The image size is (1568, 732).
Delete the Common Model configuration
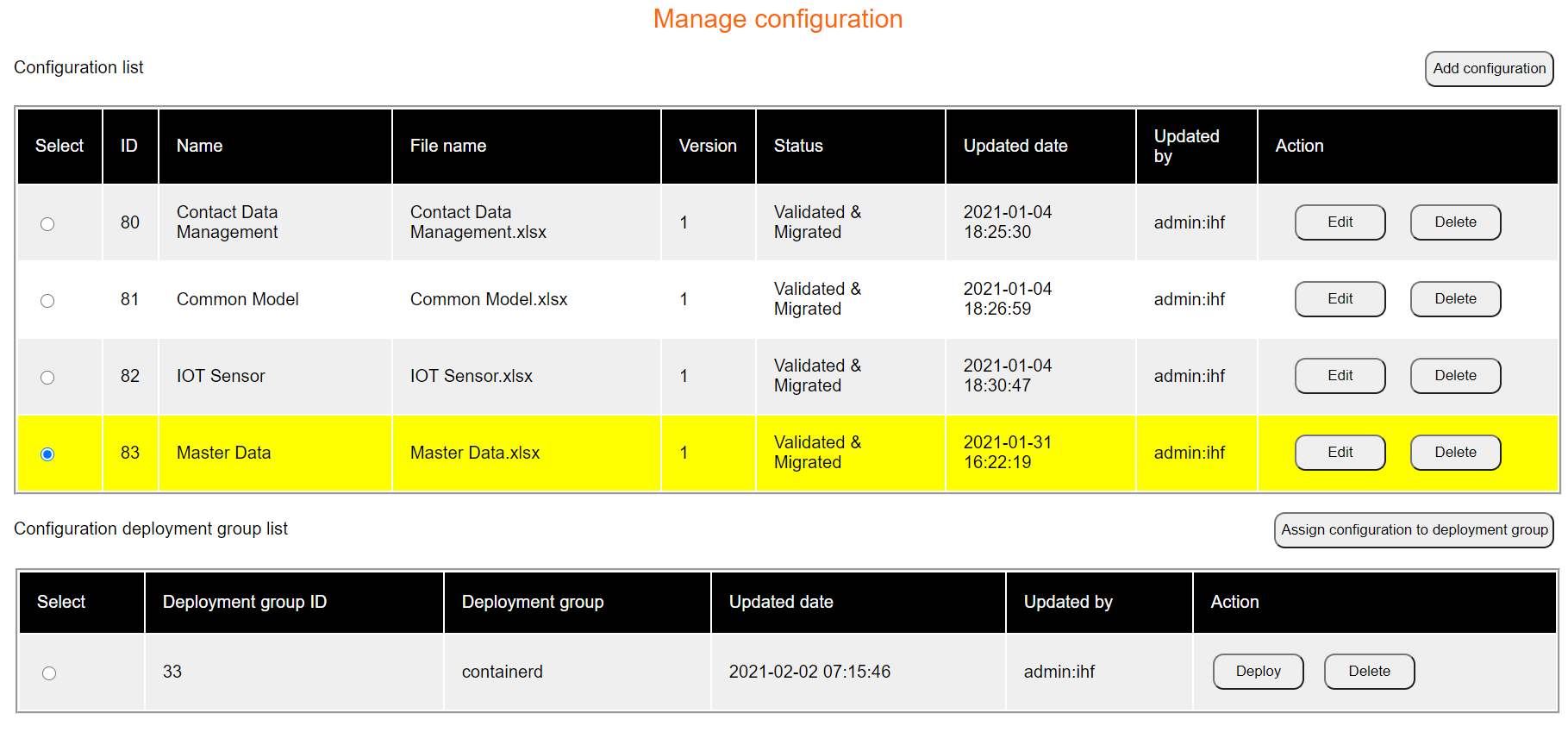pos(1455,299)
